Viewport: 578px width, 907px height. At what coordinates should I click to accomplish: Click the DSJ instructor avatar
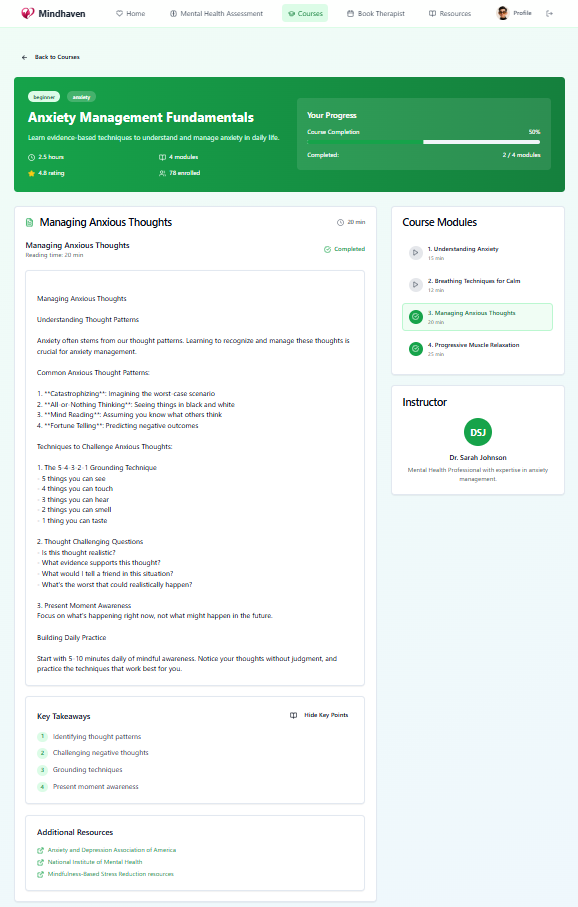click(x=477, y=432)
